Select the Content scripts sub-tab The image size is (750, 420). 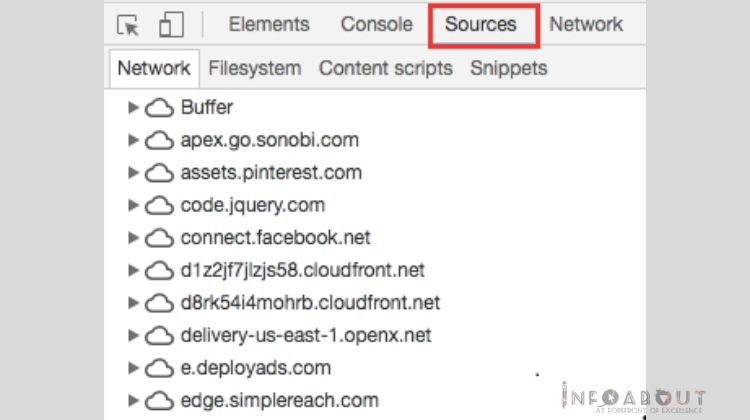click(385, 69)
